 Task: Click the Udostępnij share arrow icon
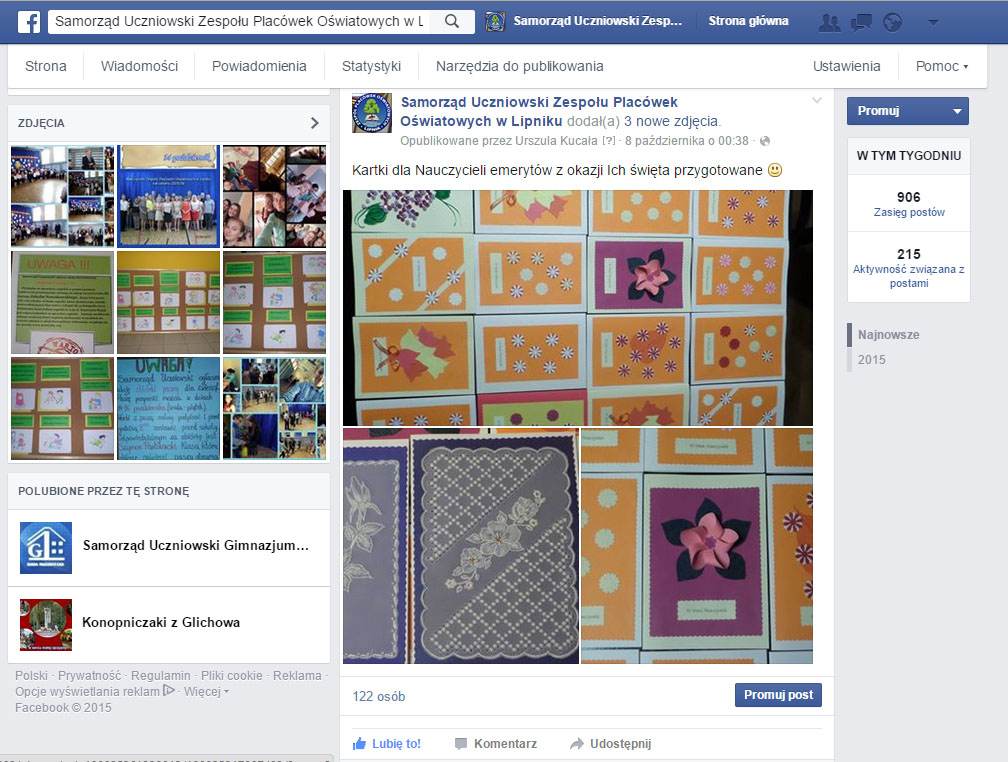tap(577, 744)
